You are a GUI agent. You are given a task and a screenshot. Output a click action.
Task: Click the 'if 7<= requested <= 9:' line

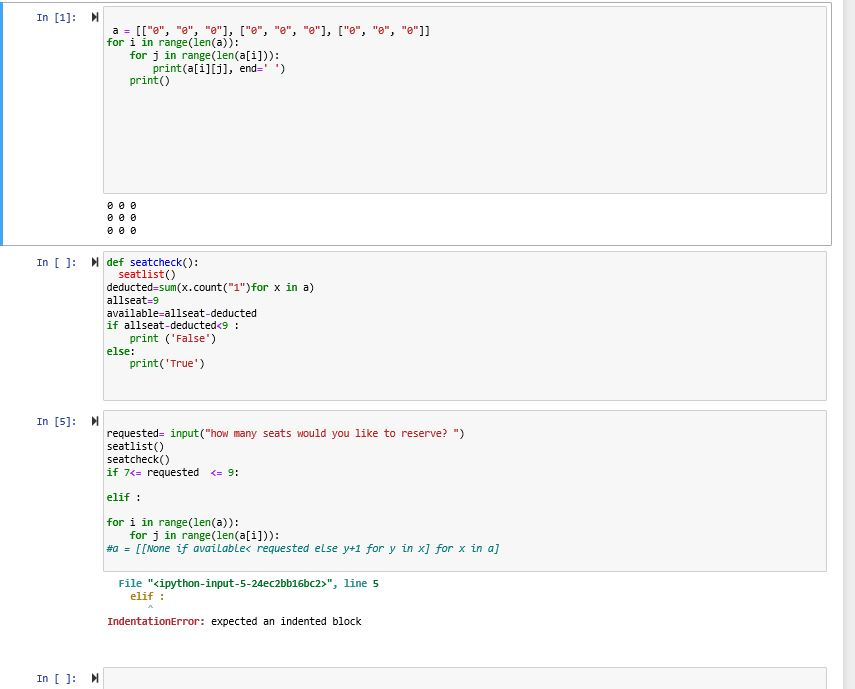173,473
